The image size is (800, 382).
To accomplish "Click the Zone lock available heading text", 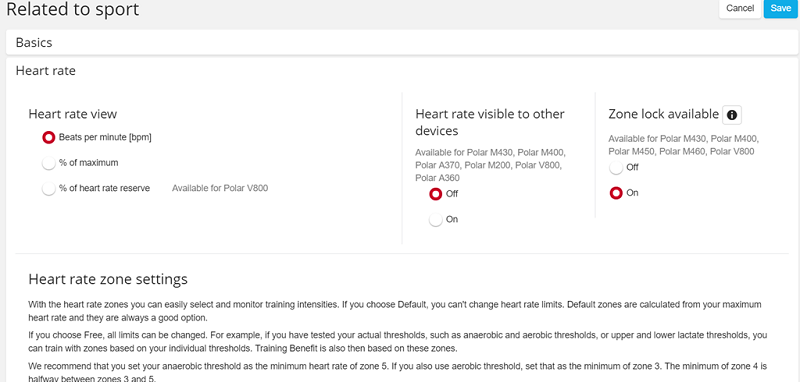I will 663,114.
